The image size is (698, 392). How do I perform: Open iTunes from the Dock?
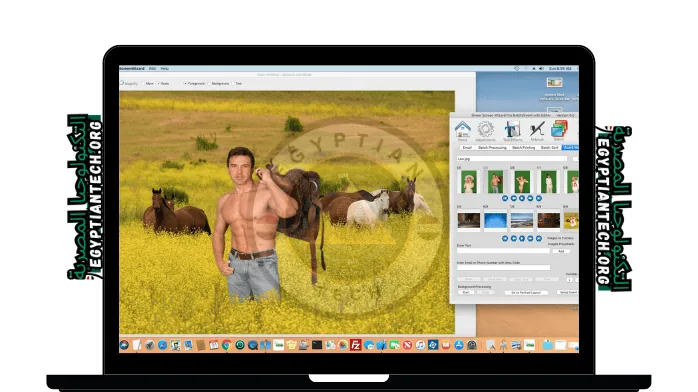(x=420, y=345)
